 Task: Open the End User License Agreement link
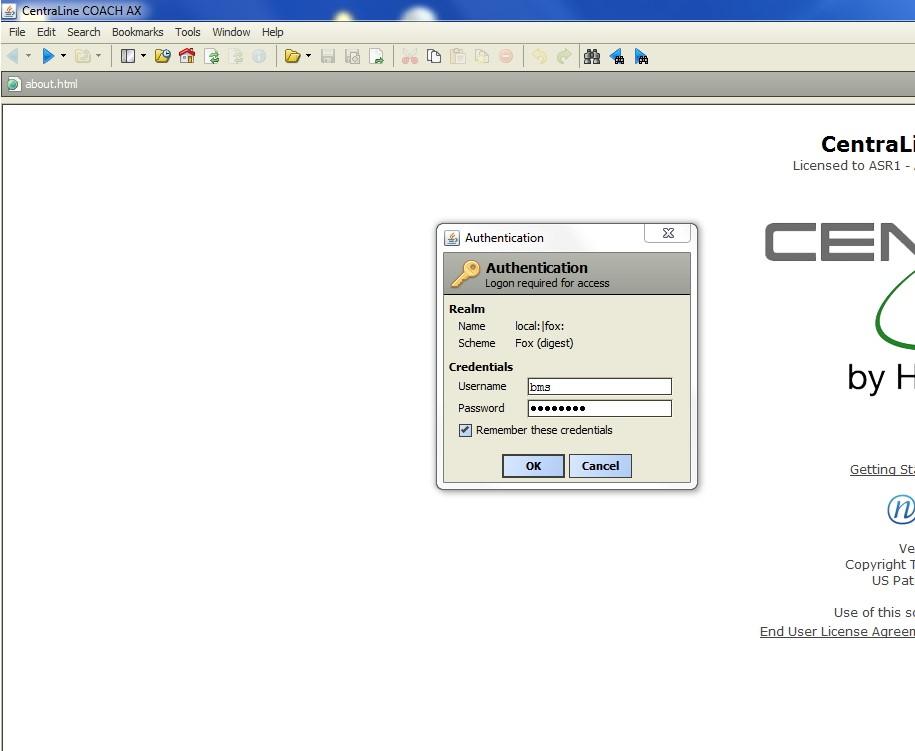coord(837,631)
